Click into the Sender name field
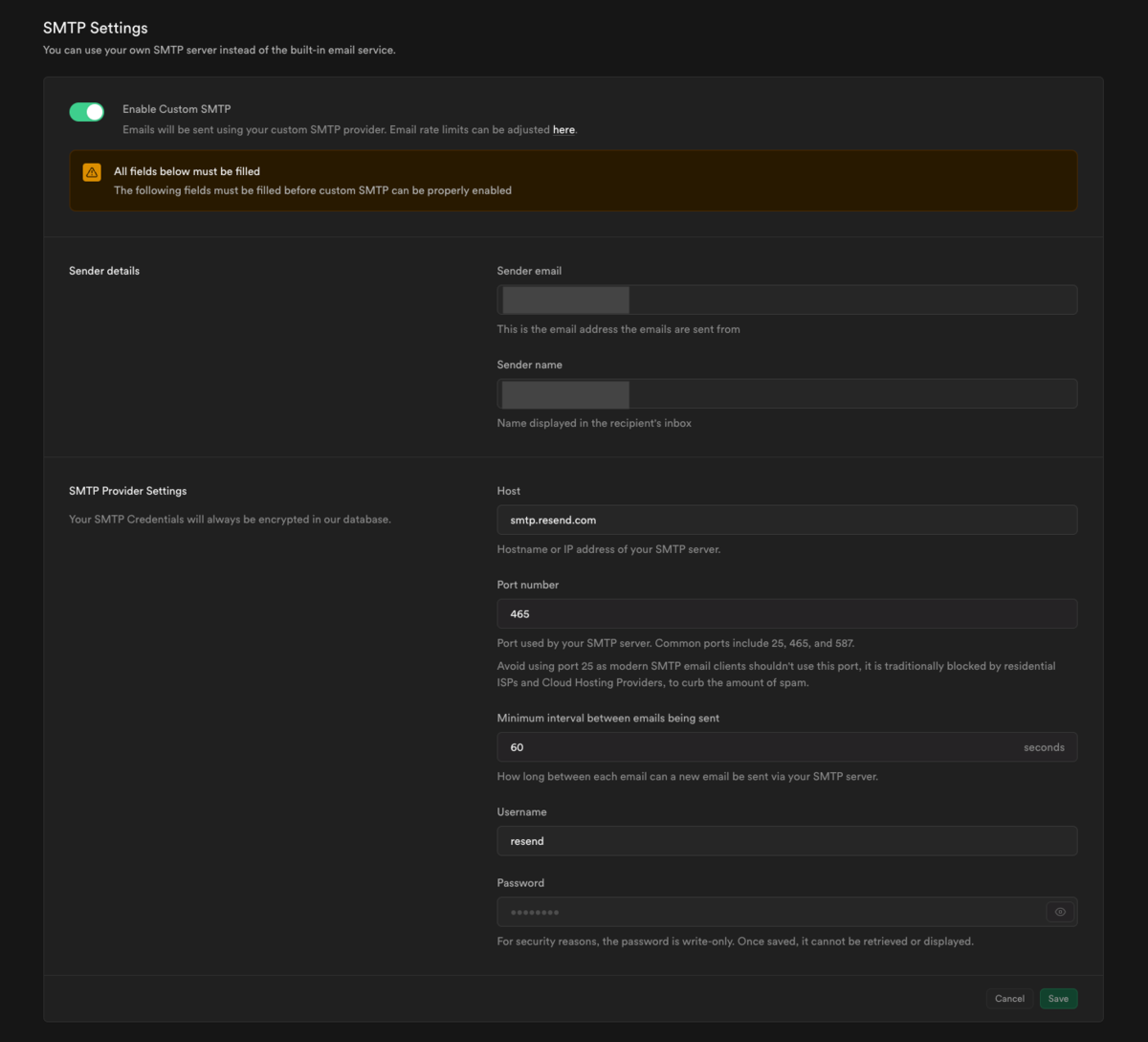Image resolution: width=1148 pixels, height=1042 pixels. tap(786, 393)
